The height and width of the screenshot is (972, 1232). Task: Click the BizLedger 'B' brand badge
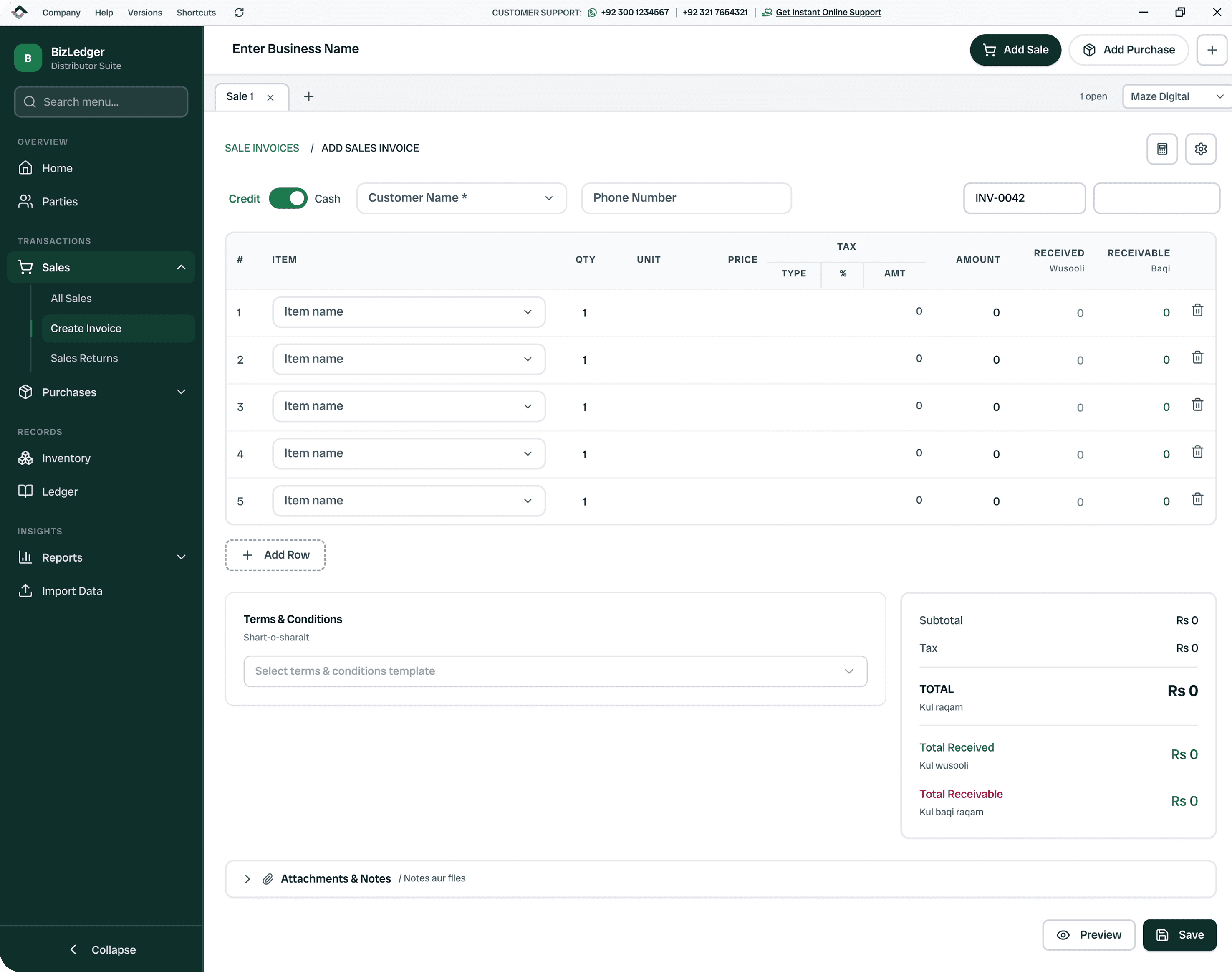28,58
